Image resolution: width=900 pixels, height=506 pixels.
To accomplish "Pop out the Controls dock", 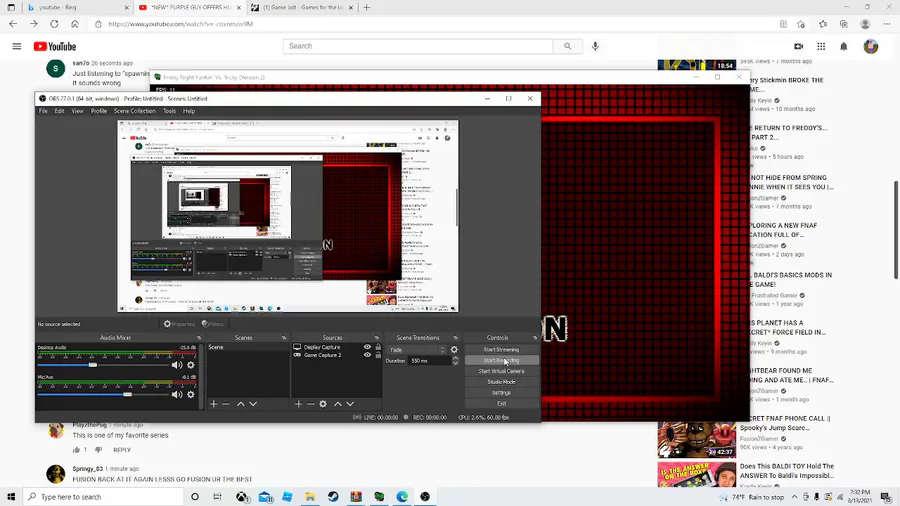I will click(x=534, y=338).
